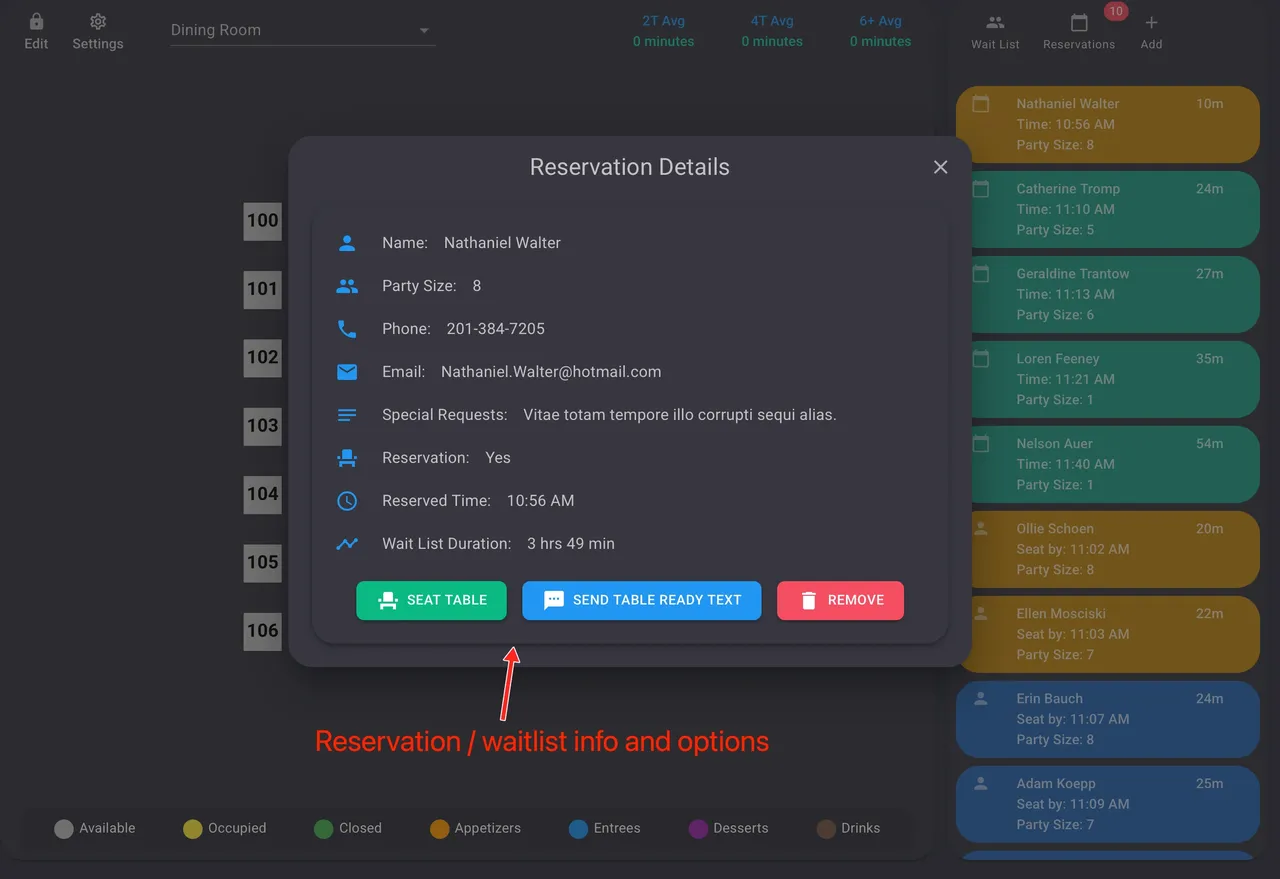Remove this reservation
1280x879 pixels.
(840, 600)
